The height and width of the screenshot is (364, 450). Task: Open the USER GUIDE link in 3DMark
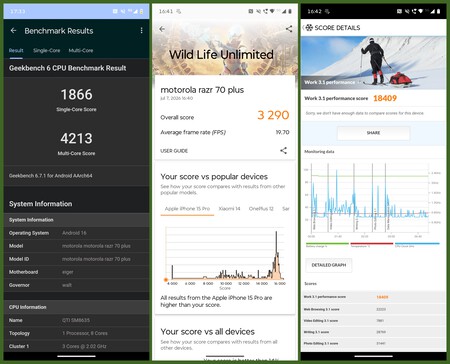point(174,151)
